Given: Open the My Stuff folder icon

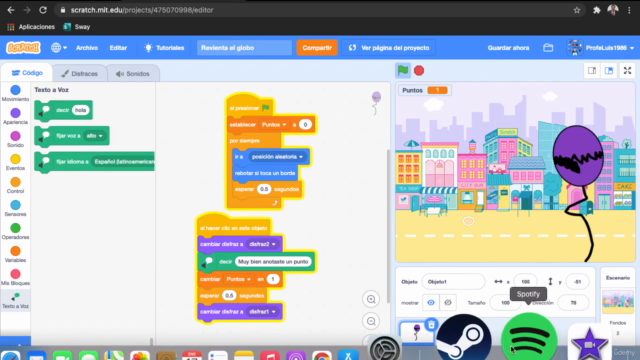Looking at the screenshot, I should (548, 48).
